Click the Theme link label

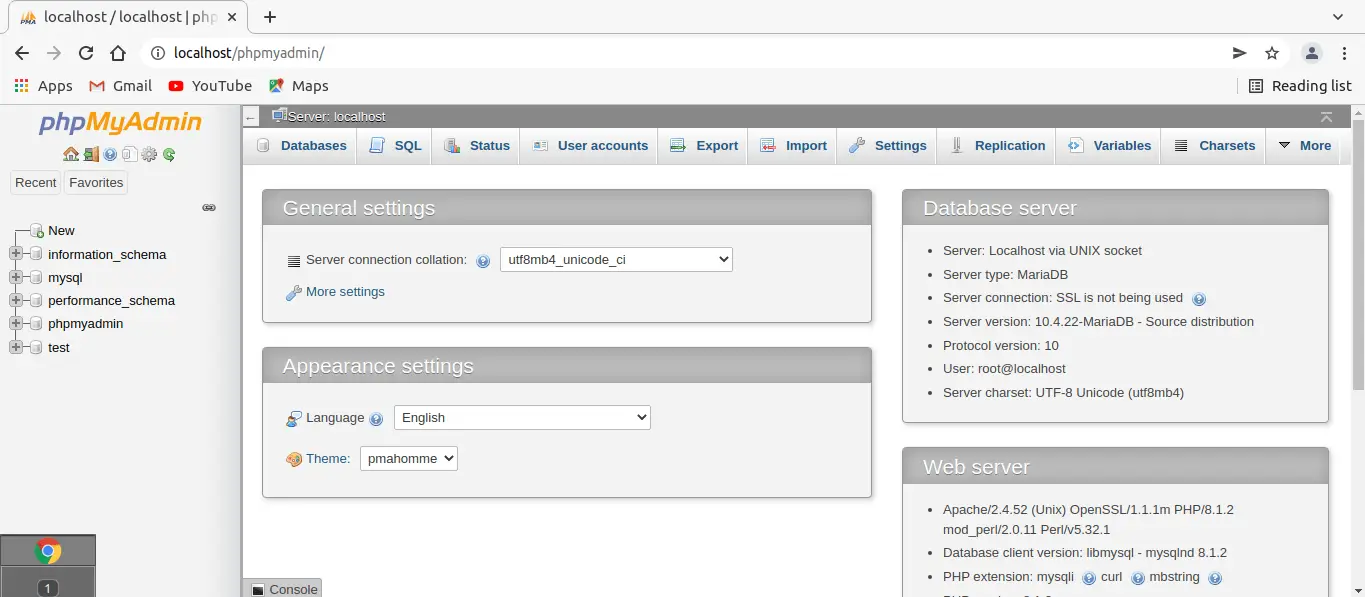328,459
